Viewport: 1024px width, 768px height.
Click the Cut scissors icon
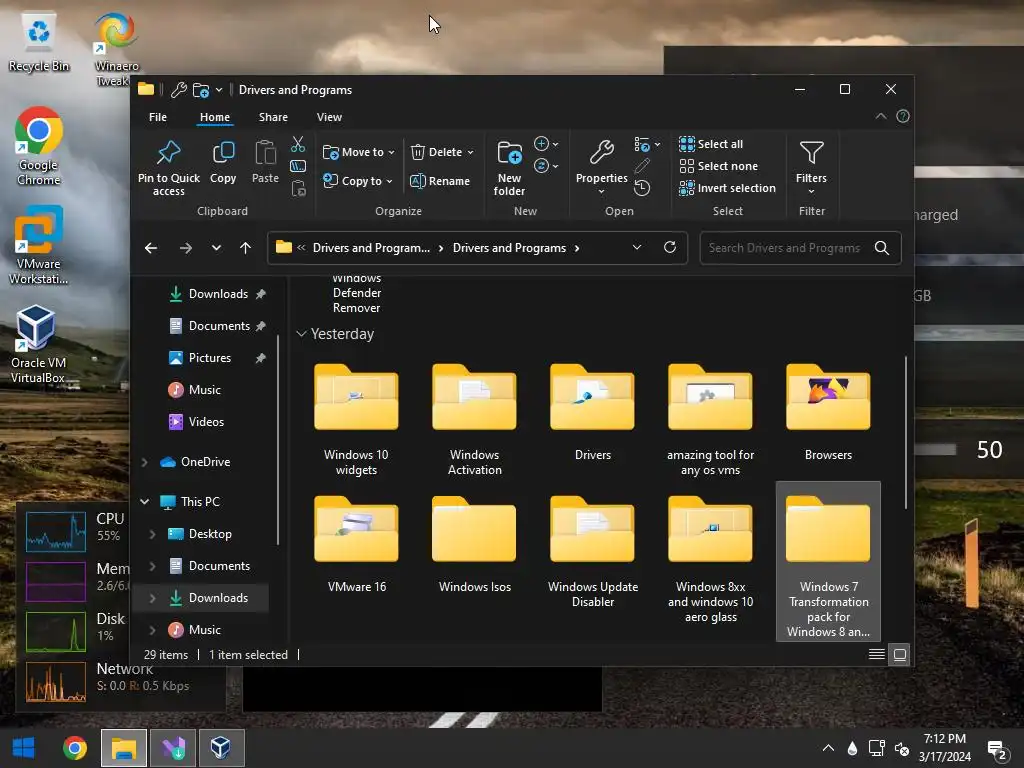coord(298,144)
